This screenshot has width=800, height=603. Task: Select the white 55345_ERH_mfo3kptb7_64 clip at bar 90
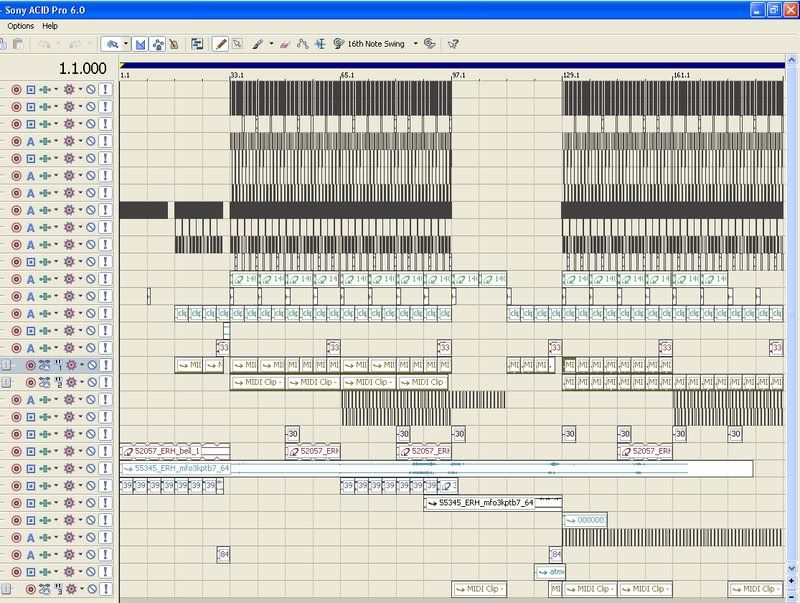coord(493,504)
